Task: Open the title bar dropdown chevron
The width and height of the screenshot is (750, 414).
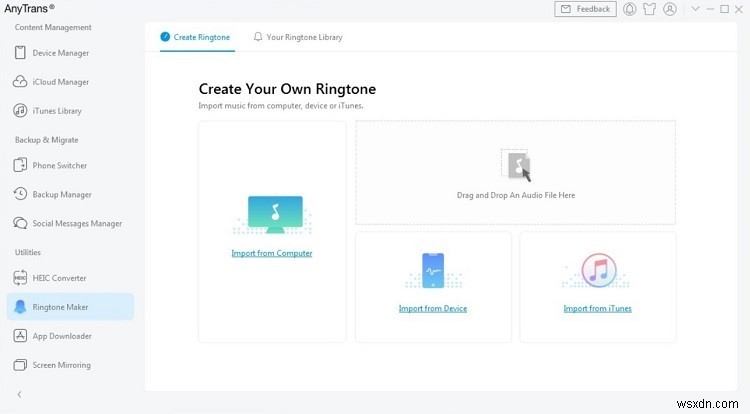Action: pyautogui.click(x=695, y=9)
